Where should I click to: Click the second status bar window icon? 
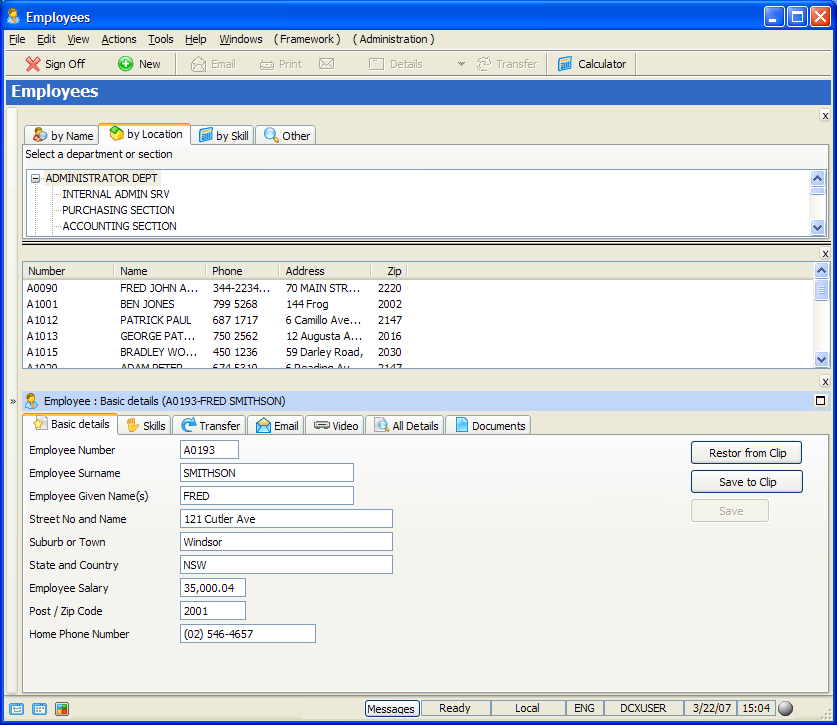(39, 709)
